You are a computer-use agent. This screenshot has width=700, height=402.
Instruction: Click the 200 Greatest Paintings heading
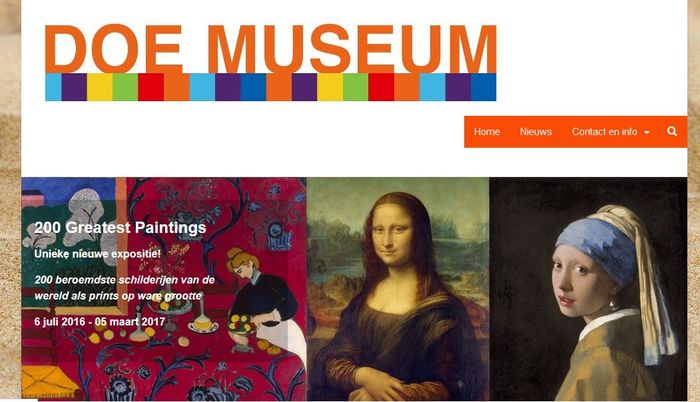pyautogui.click(x=121, y=227)
